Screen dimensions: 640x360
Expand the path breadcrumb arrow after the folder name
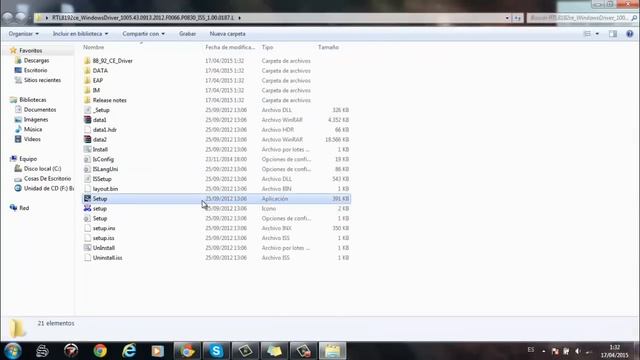240,18
